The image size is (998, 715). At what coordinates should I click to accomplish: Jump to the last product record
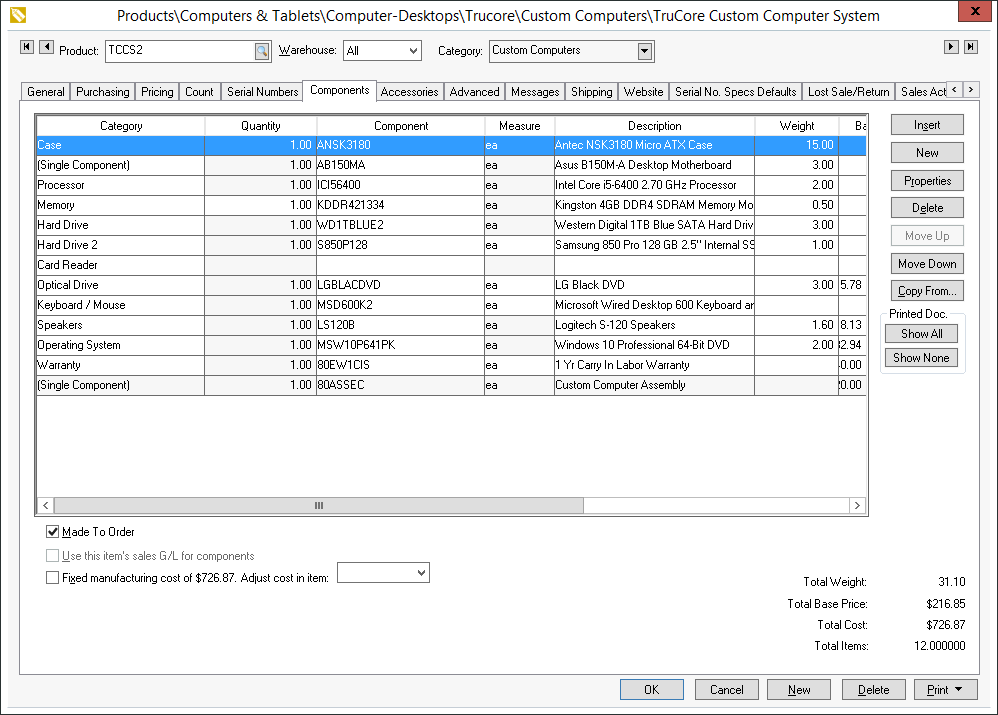[x=970, y=47]
